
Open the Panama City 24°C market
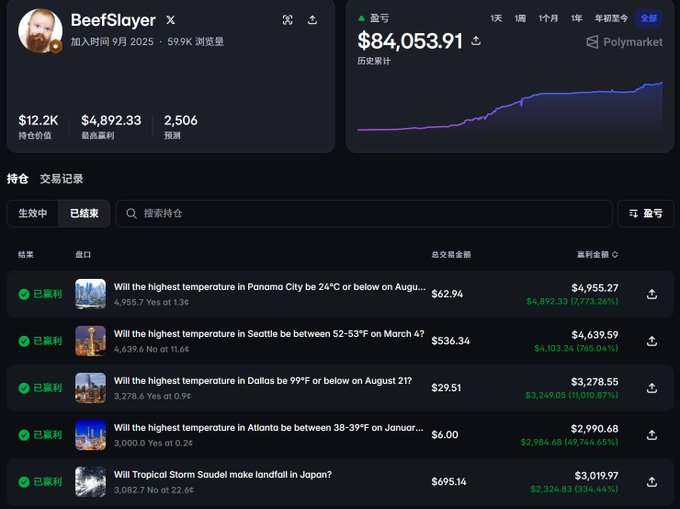click(x=270, y=287)
